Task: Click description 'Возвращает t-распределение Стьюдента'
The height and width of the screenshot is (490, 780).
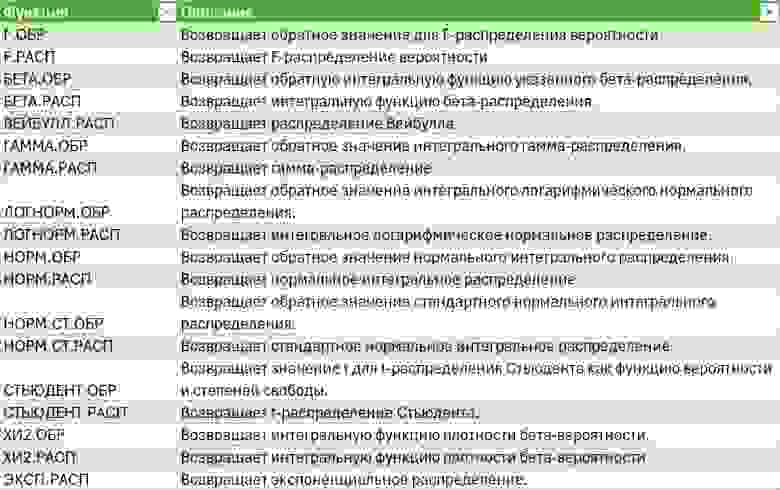Action: (x=329, y=412)
